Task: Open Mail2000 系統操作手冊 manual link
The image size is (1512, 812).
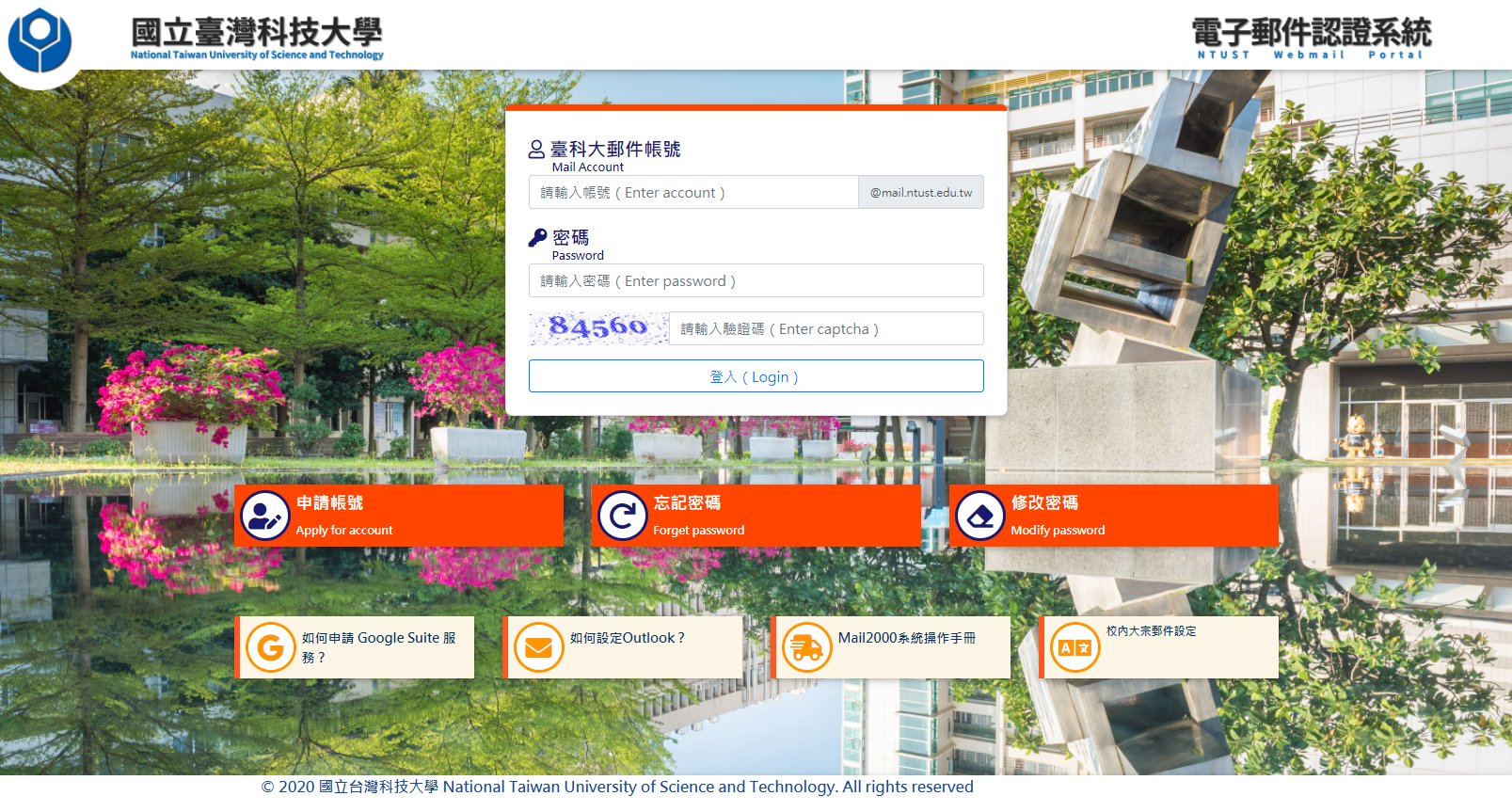Action: (x=907, y=638)
